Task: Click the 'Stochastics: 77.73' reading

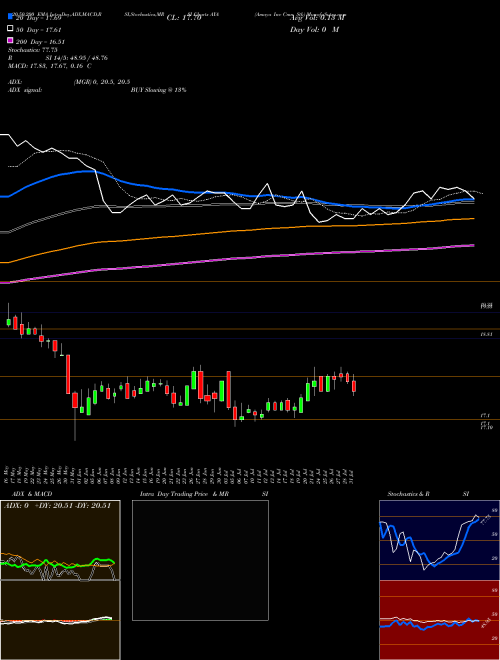Action: point(32,50)
